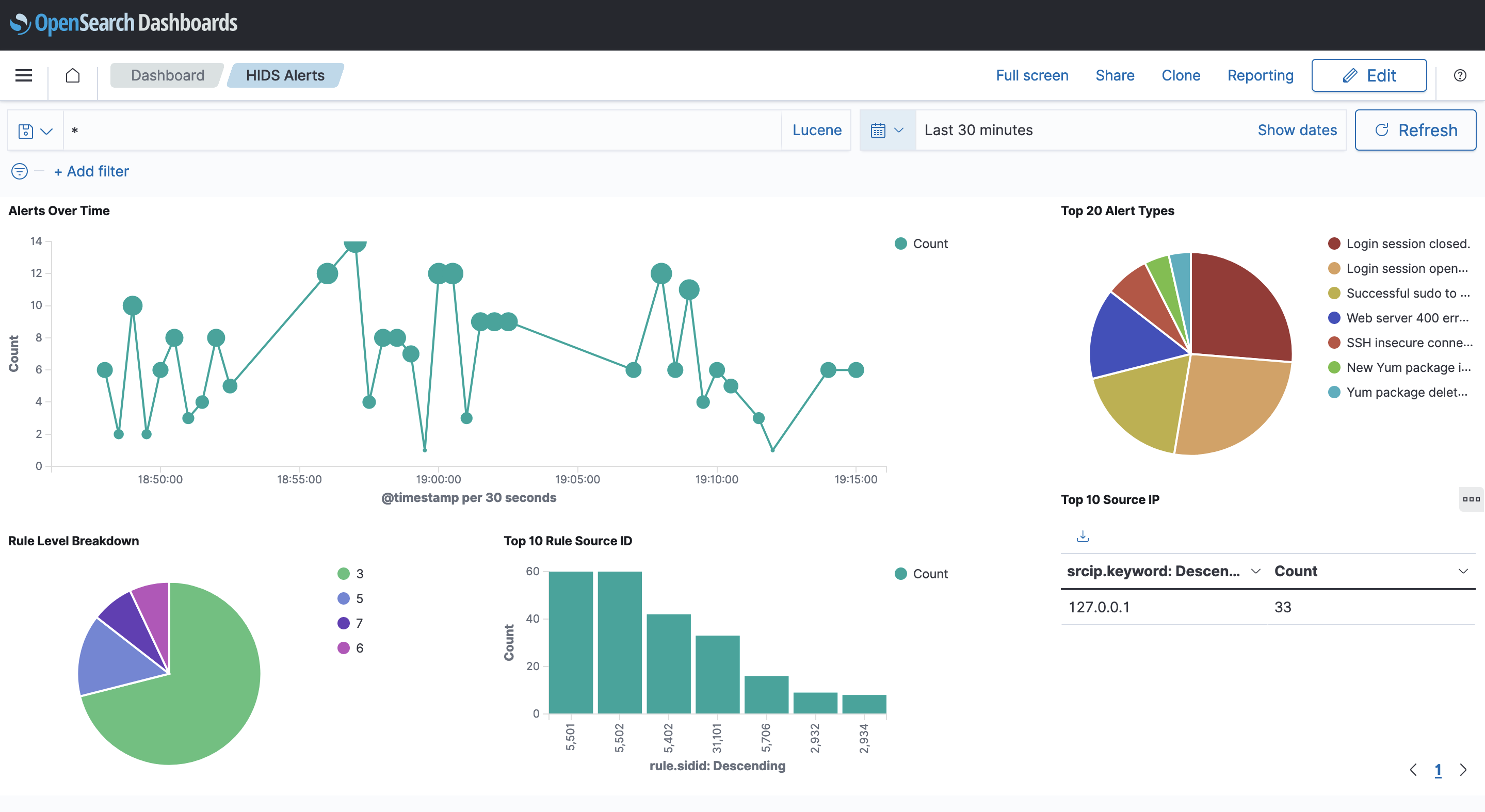
Task: Select the HIDS Alerts dashboard tab
Action: 284,75
